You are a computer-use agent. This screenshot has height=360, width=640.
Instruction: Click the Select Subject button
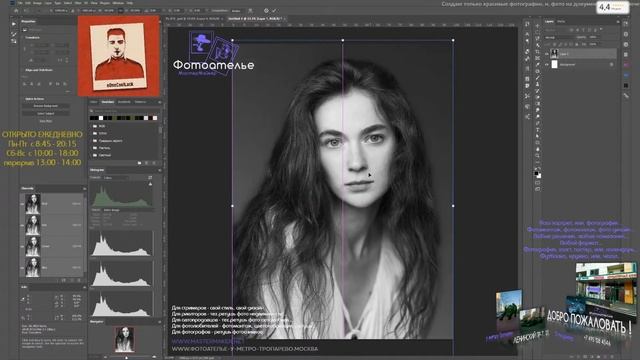[x=46, y=113]
